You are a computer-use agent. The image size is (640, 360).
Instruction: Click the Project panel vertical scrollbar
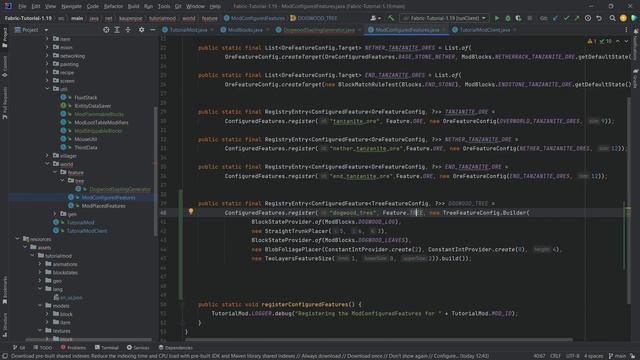pyautogui.click(x=155, y=171)
